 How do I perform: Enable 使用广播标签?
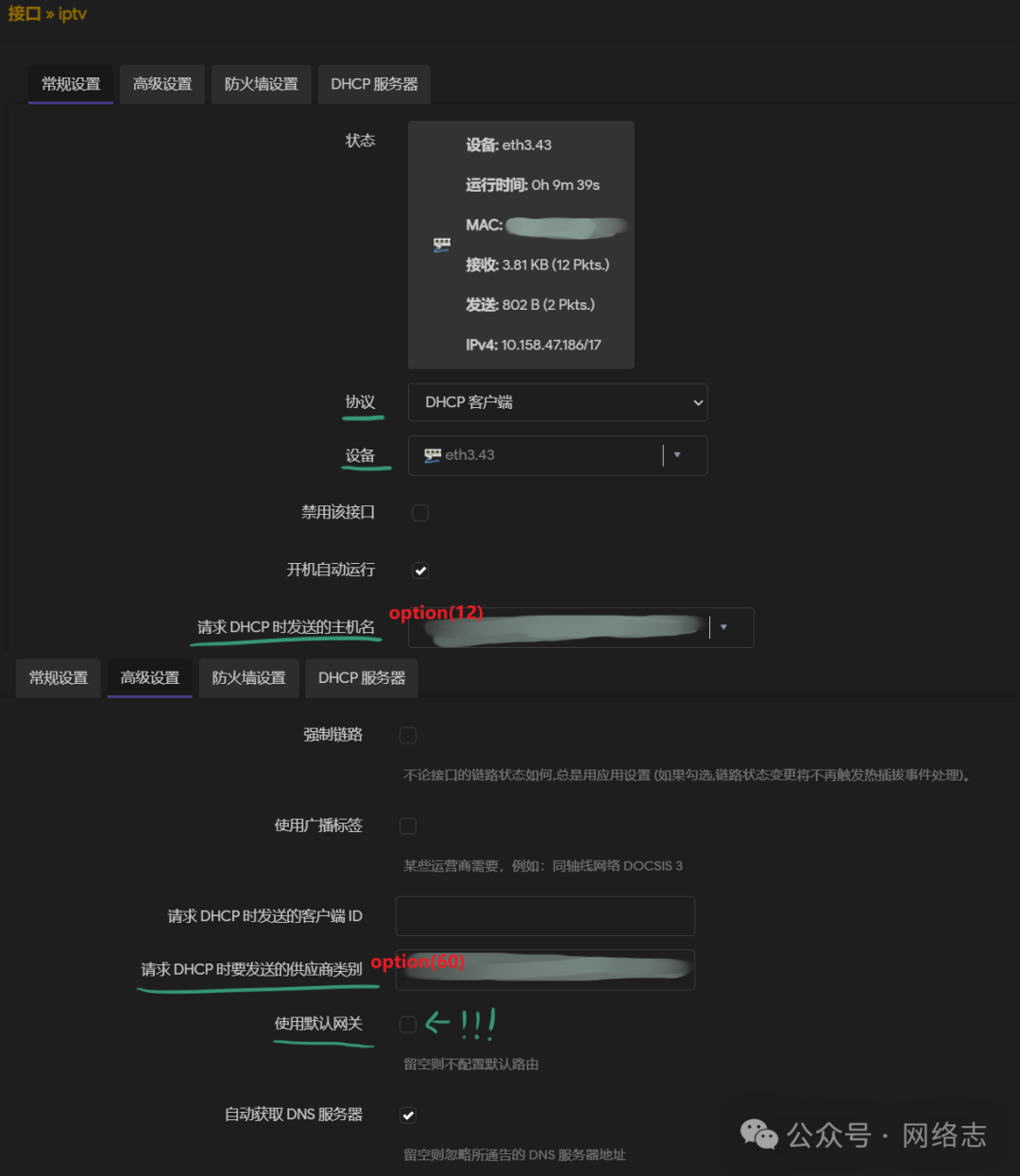[x=407, y=826]
